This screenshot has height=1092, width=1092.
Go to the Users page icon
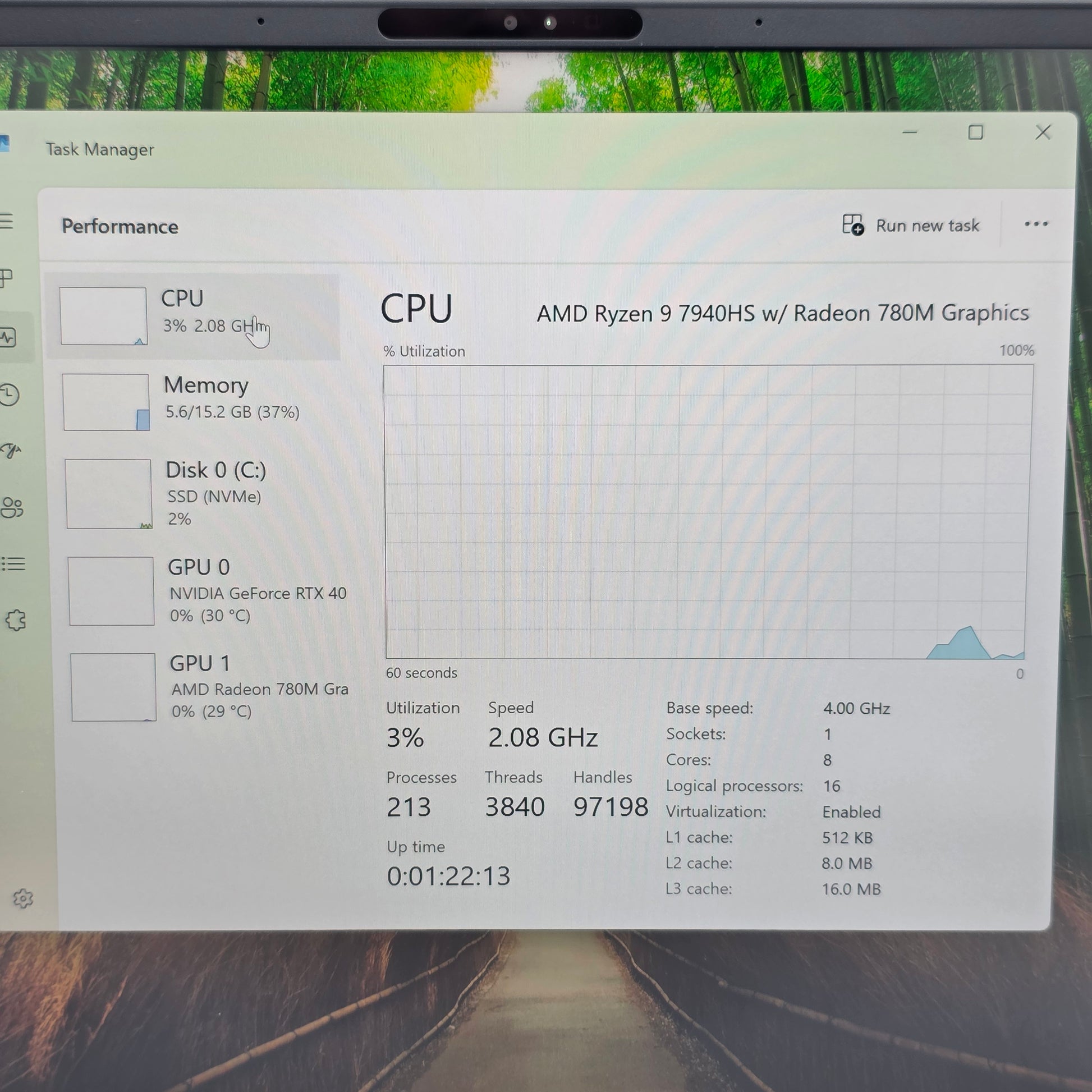pos(12,507)
